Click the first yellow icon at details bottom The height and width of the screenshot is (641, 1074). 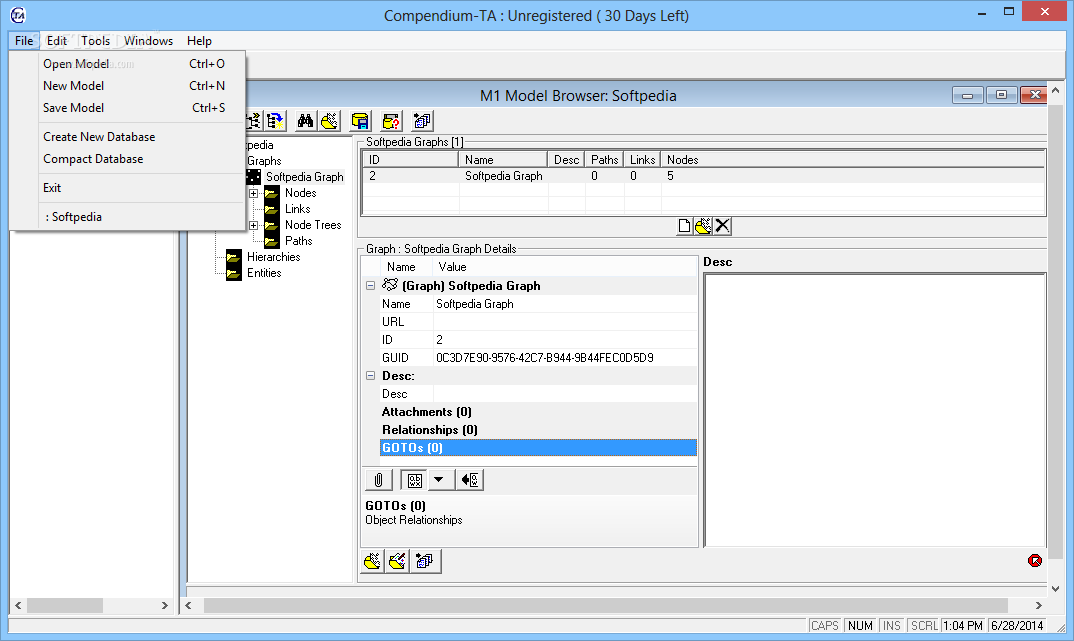coord(372,562)
